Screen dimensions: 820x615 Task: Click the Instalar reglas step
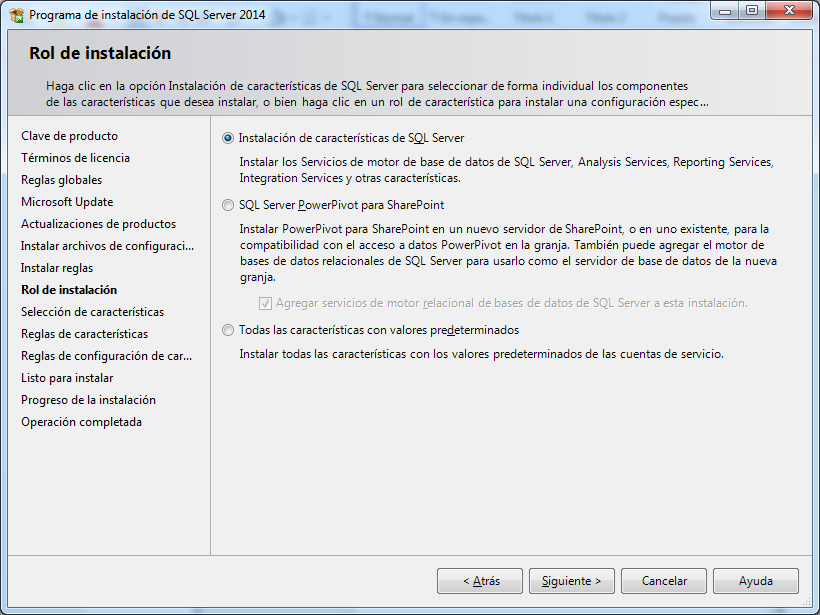pyautogui.click(x=57, y=268)
